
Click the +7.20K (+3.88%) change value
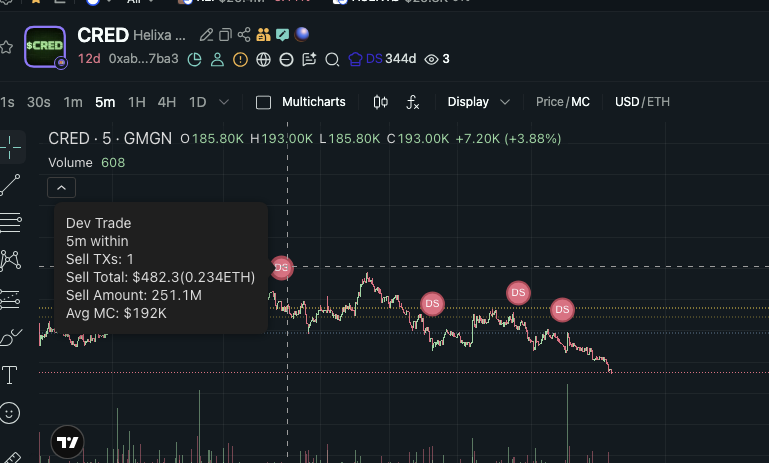click(x=508, y=139)
